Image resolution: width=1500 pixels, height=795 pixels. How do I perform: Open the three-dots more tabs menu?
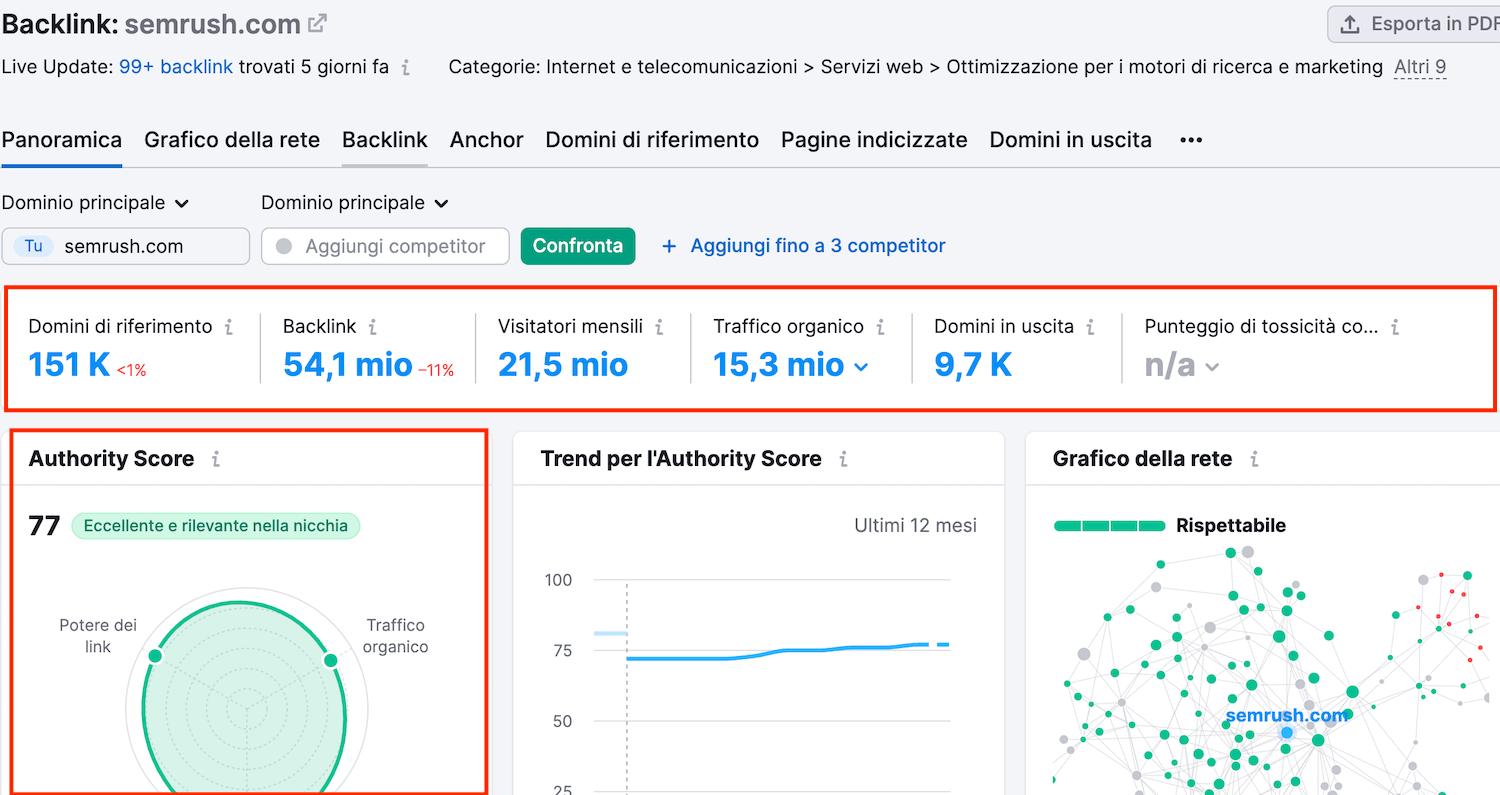point(1190,140)
